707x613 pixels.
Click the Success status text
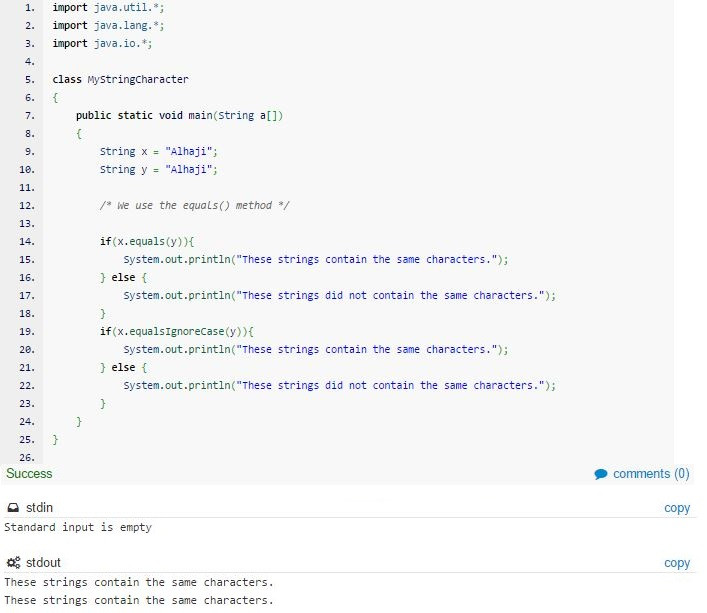pyautogui.click(x=29, y=474)
